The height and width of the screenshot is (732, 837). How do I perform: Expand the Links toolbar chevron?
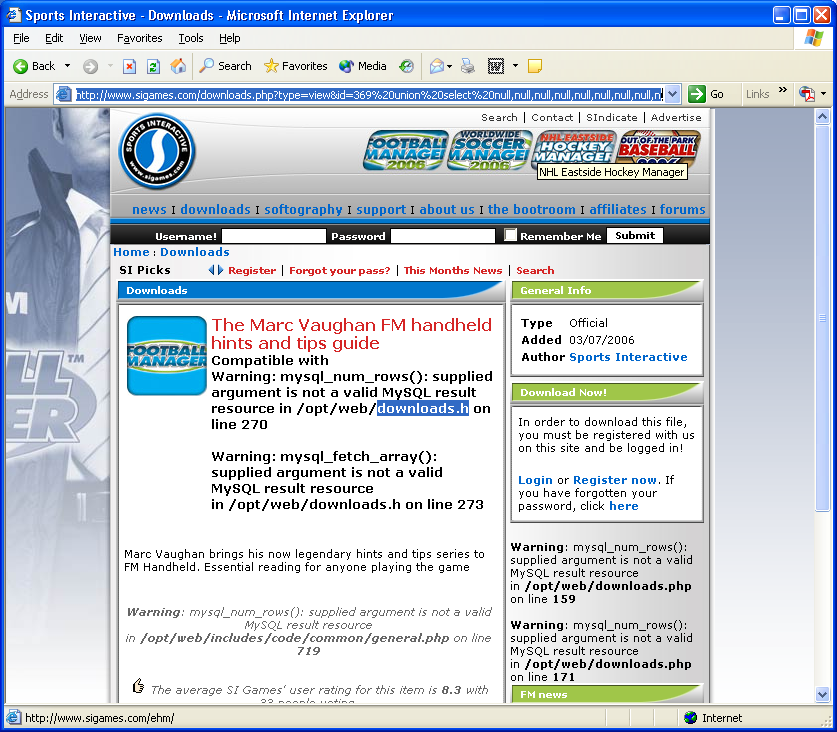[783, 90]
